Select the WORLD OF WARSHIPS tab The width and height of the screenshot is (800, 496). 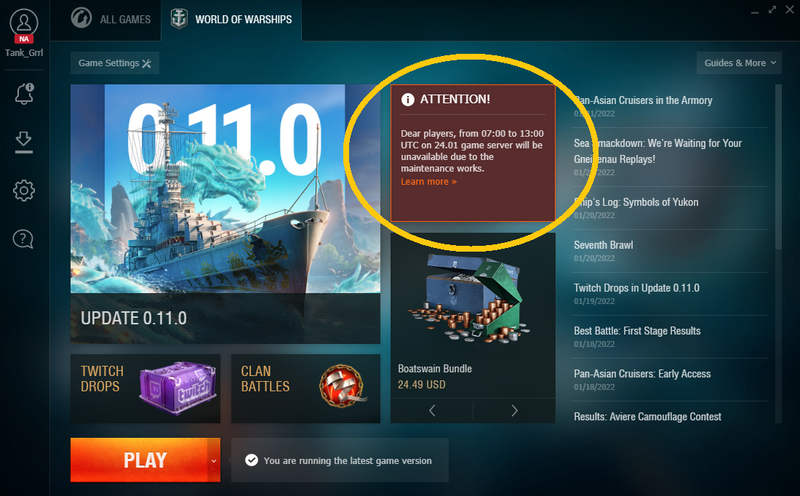click(x=231, y=19)
